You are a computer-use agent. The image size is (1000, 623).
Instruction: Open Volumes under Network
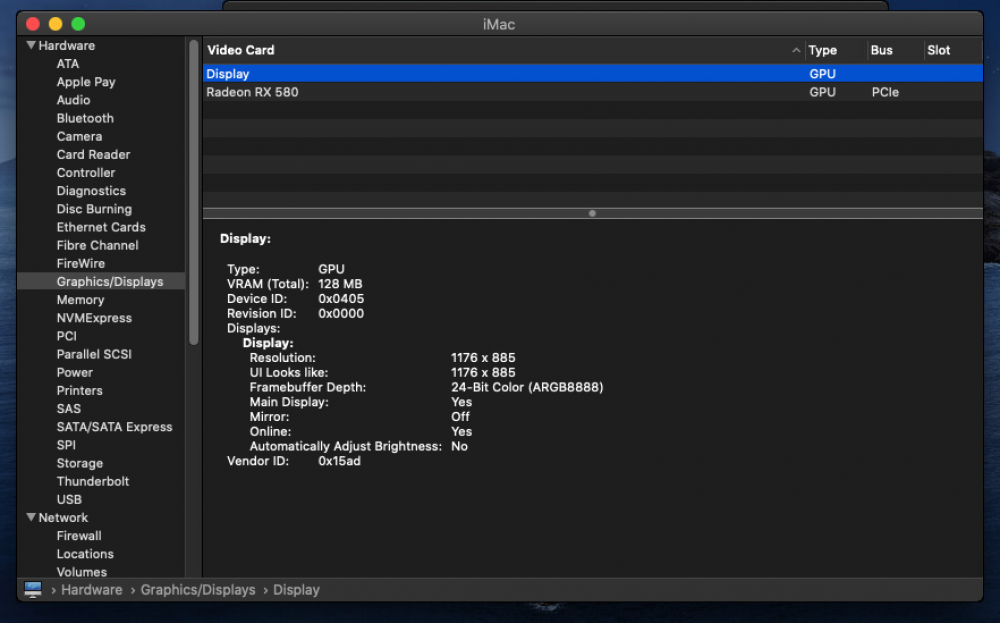82,572
